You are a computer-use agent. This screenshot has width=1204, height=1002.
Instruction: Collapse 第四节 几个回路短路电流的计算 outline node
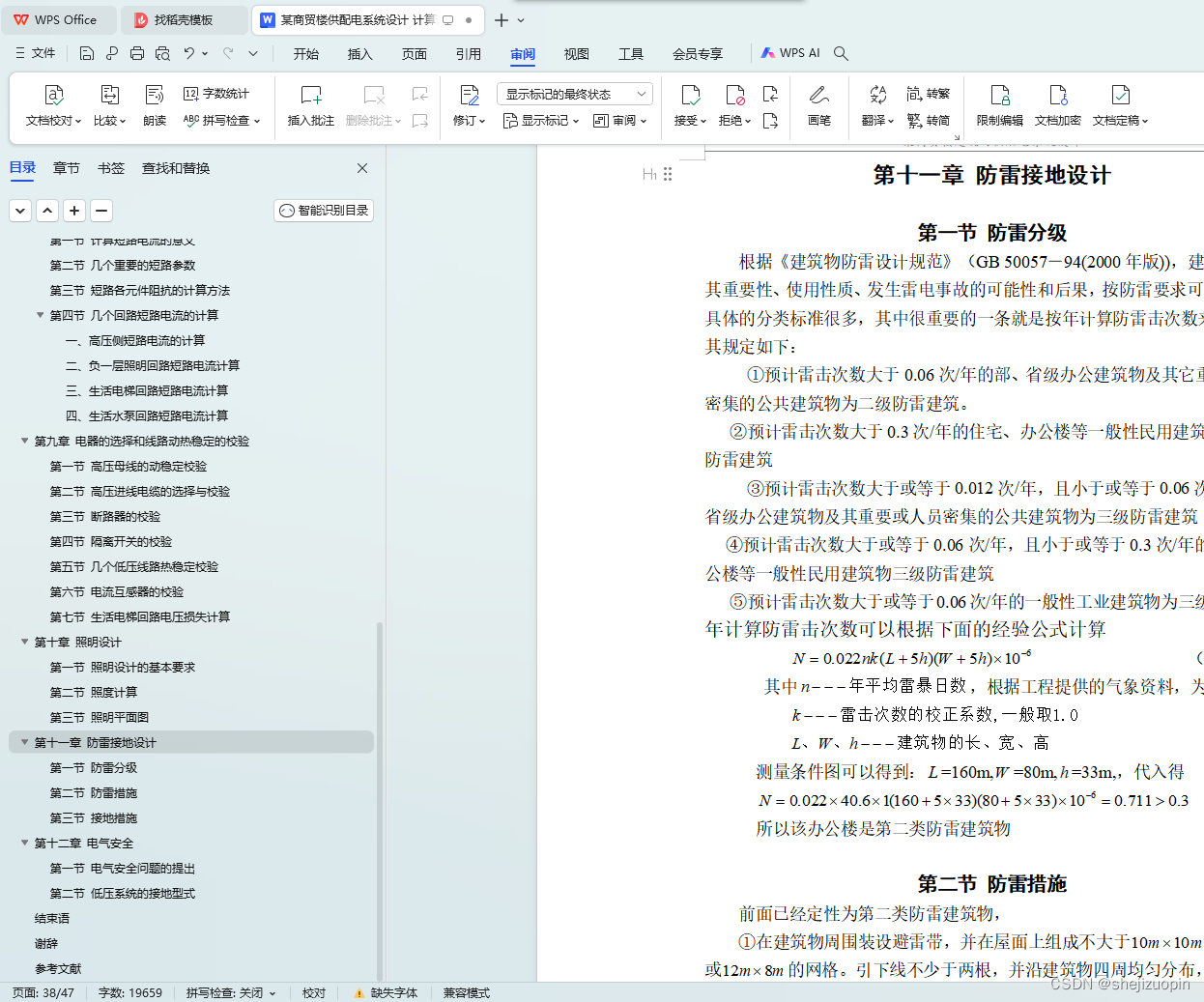pos(41,315)
